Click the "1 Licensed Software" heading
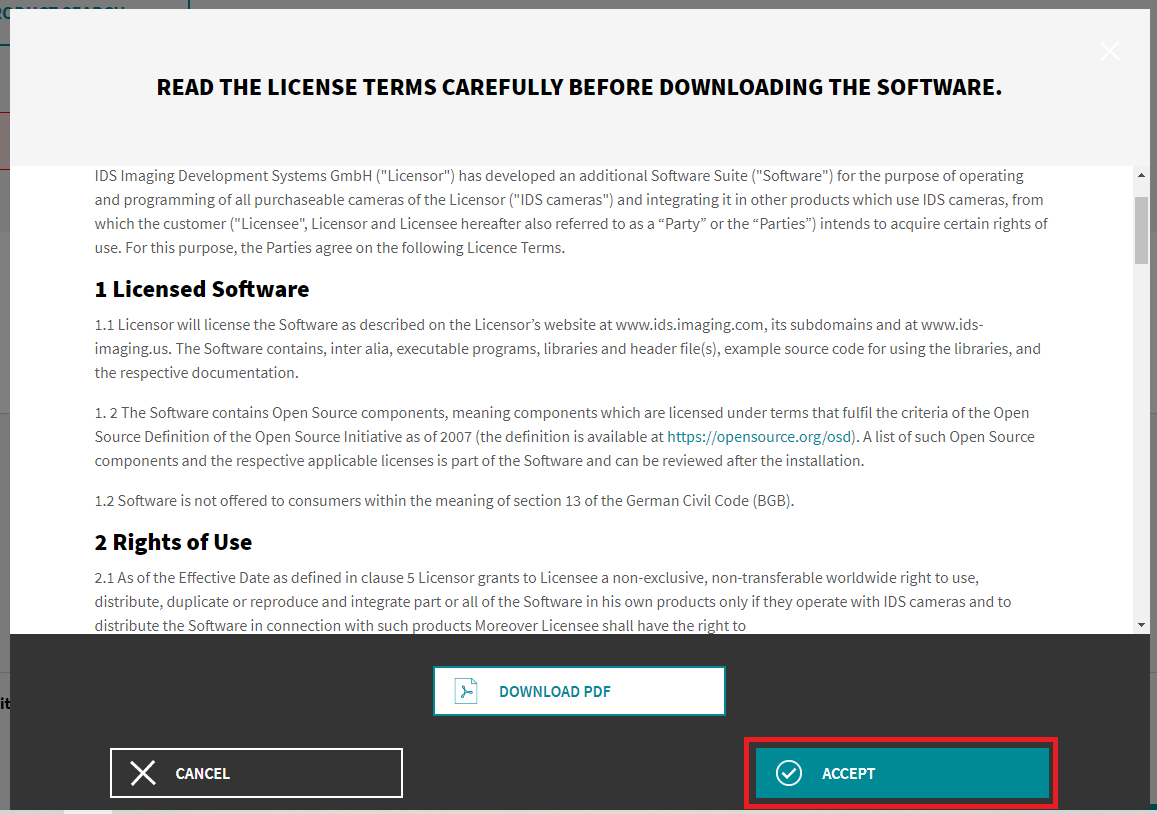 202,290
